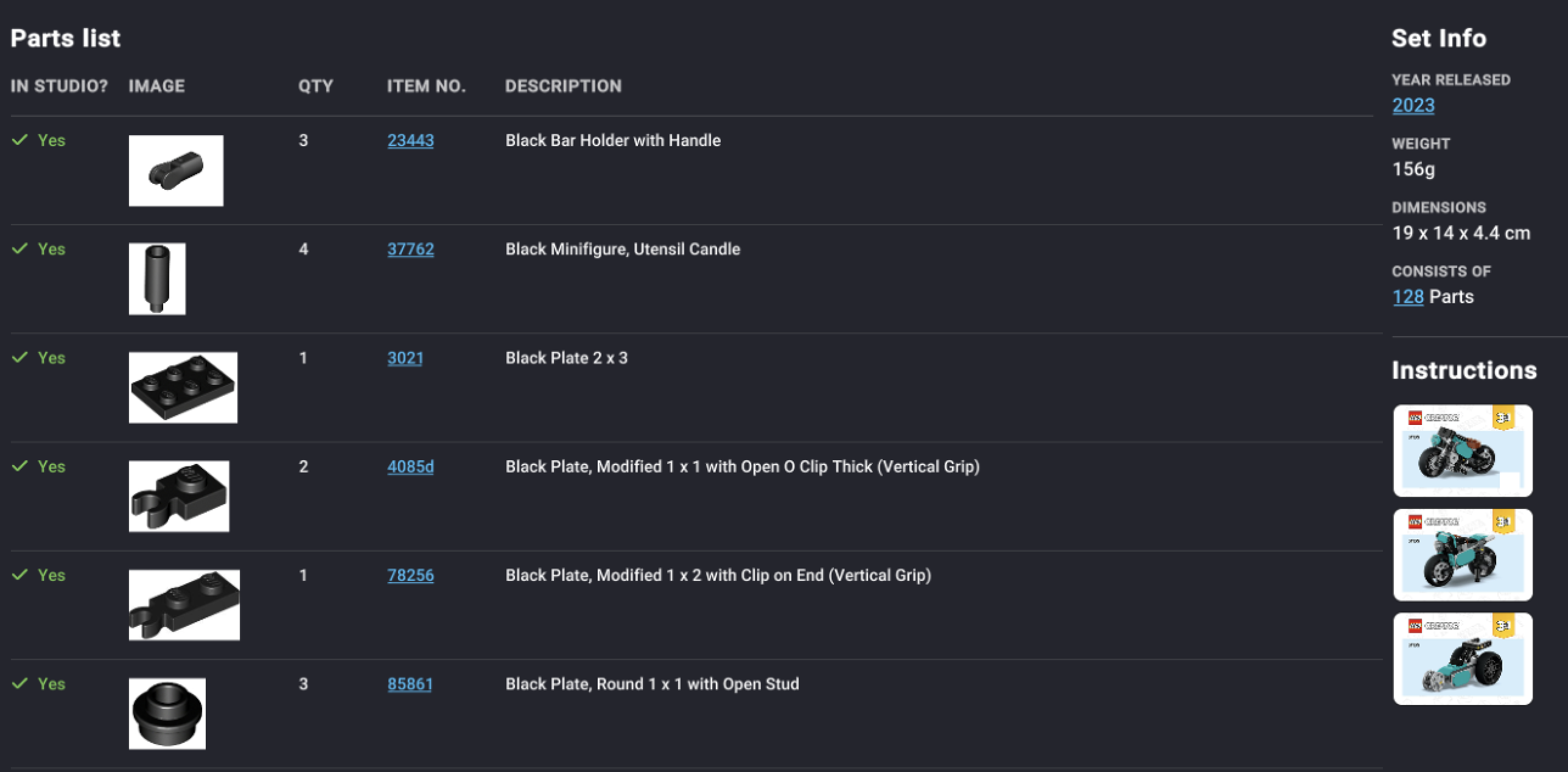This screenshot has height=772, width=1568.
Task: Select the Black Plate 2 x 3 image
Action: [183, 387]
